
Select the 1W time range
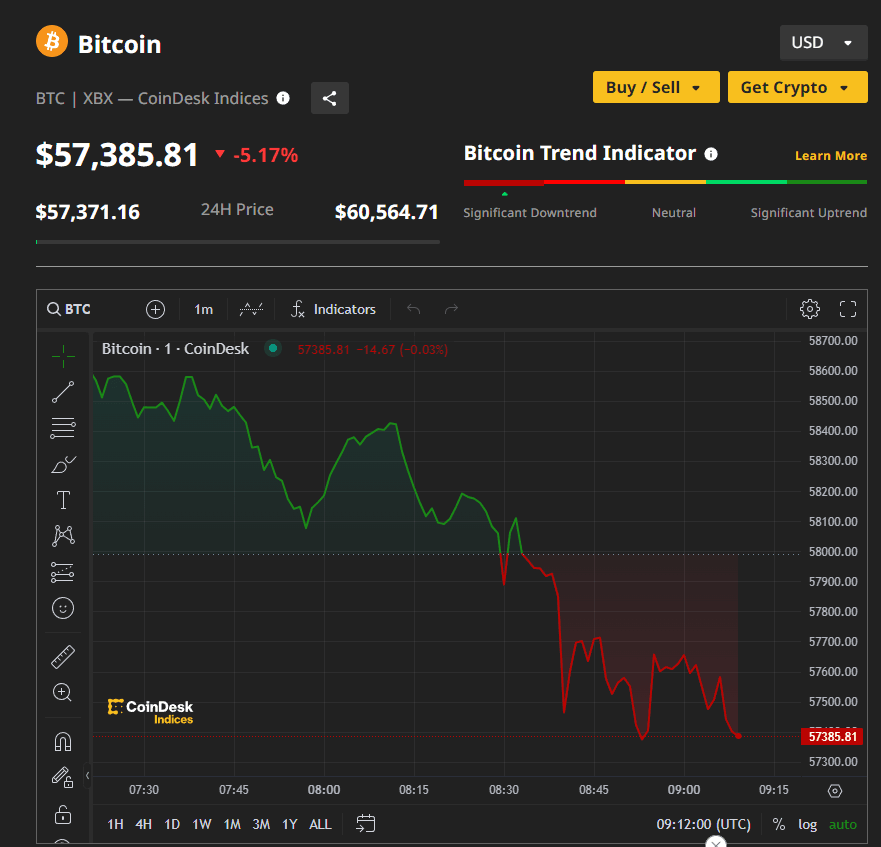[202, 824]
